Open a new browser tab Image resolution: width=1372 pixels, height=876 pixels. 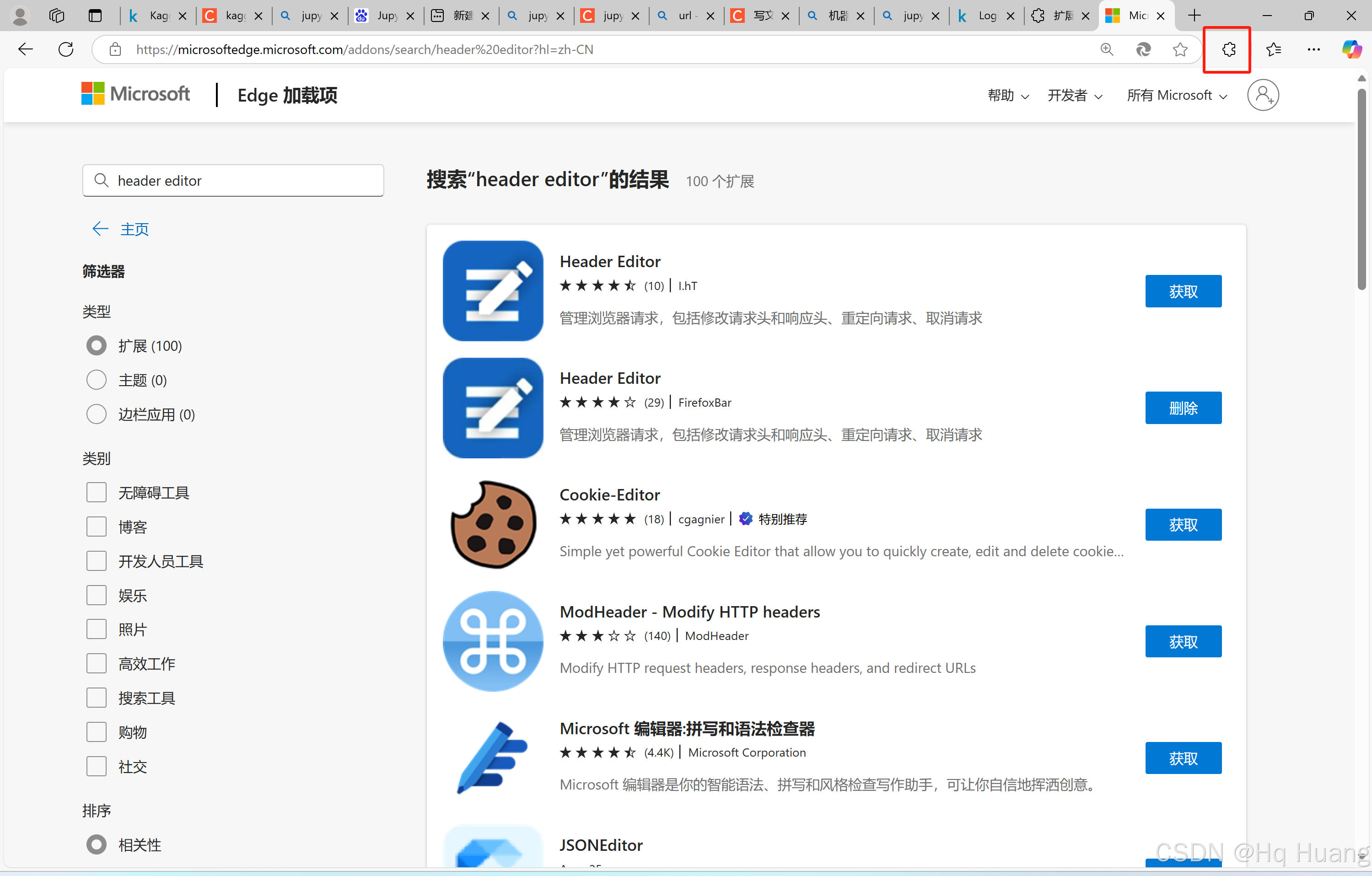click(1194, 16)
